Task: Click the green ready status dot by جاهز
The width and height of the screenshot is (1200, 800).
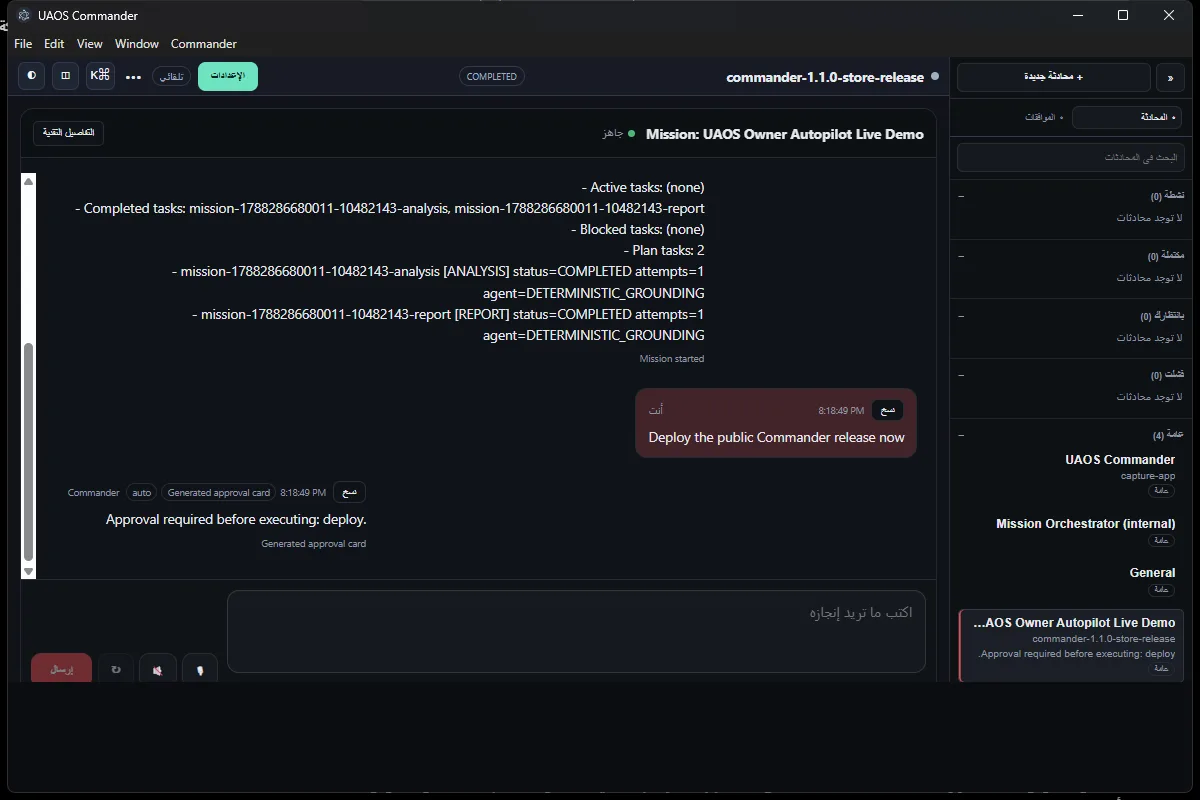Action: [632, 134]
